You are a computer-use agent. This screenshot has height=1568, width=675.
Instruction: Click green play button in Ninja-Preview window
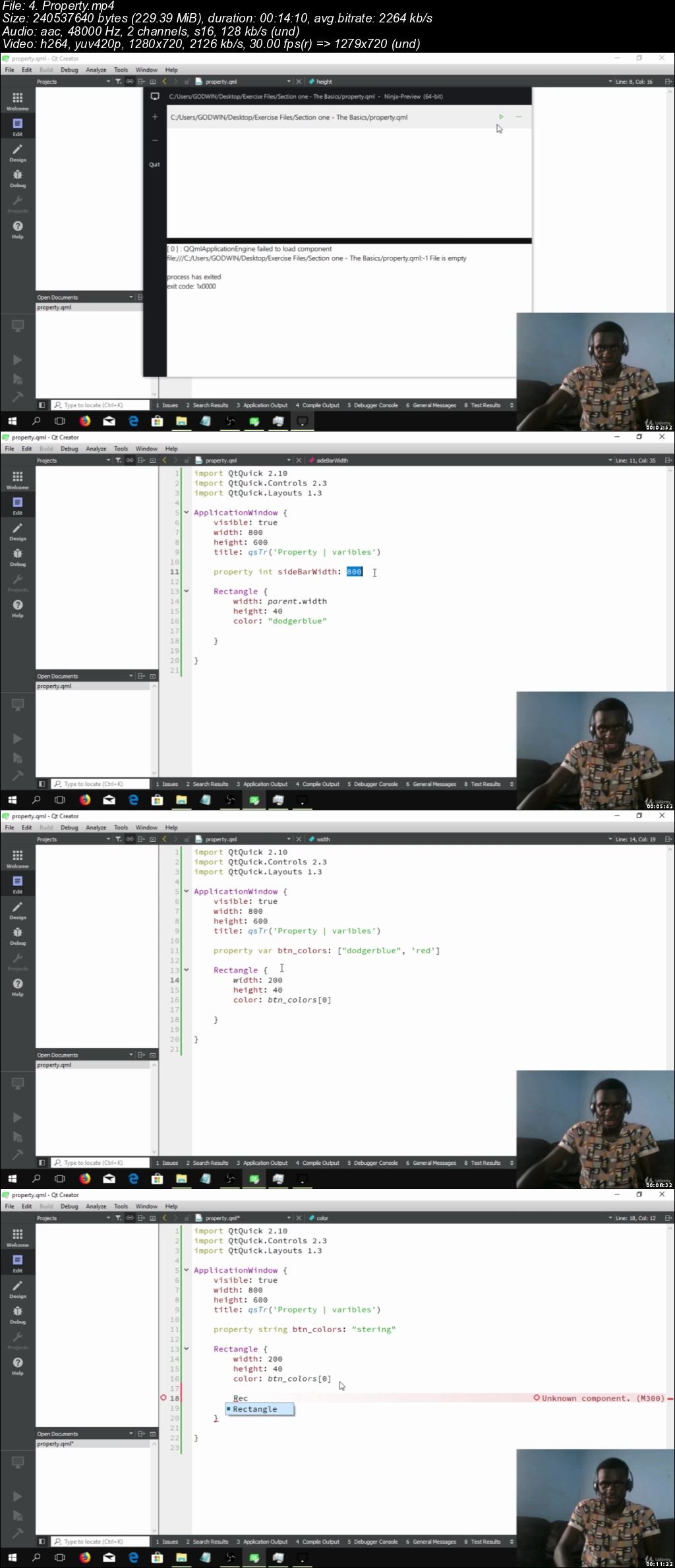[501, 117]
